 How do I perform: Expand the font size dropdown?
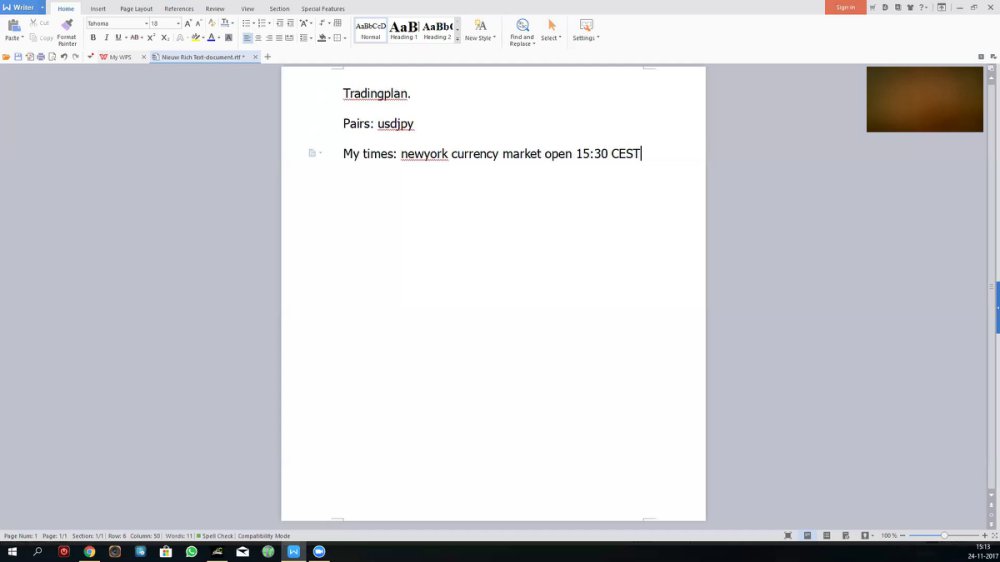coord(178,24)
